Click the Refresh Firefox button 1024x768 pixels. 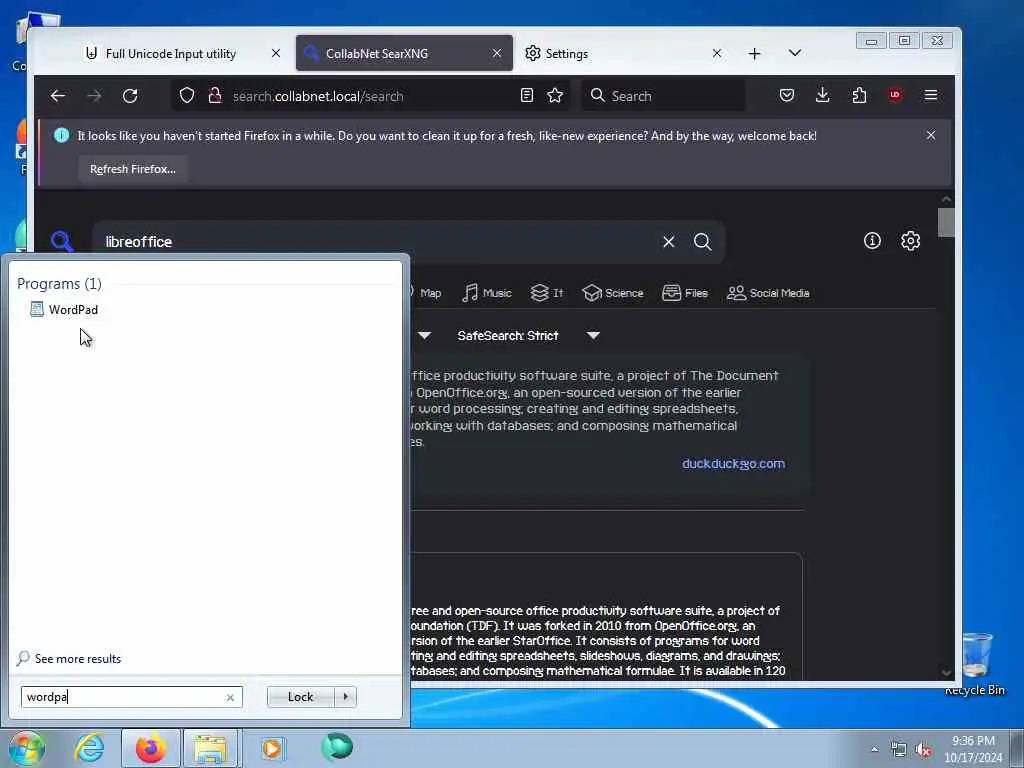point(133,169)
